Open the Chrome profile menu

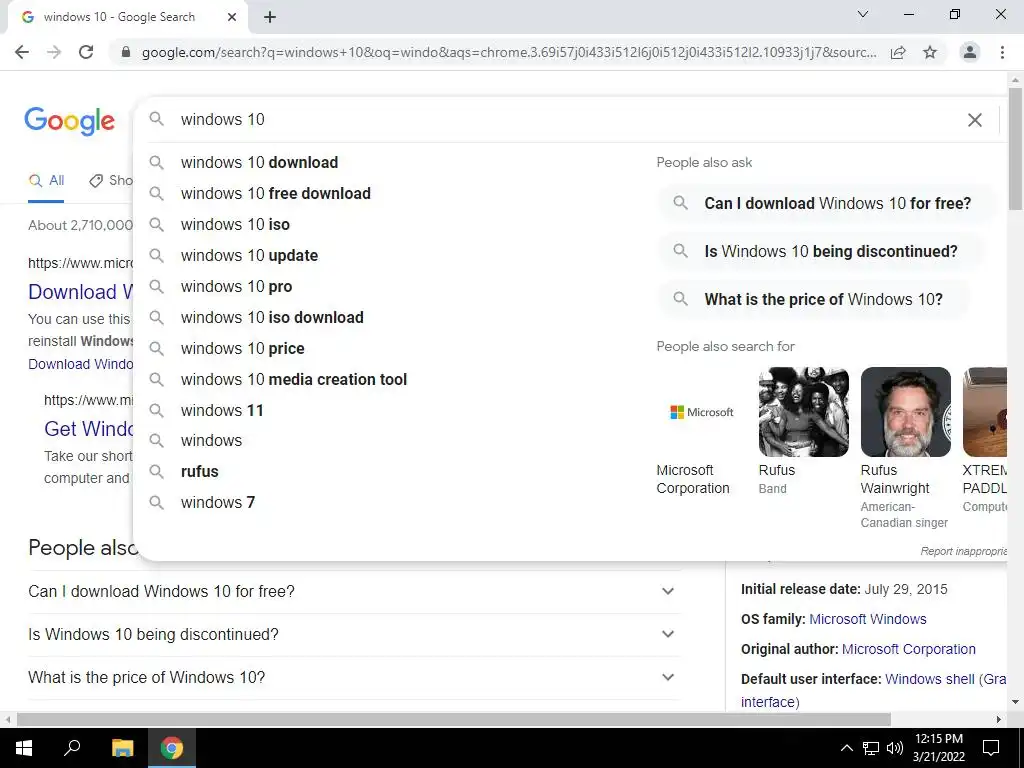pyautogui.click(x=970, y=52)
